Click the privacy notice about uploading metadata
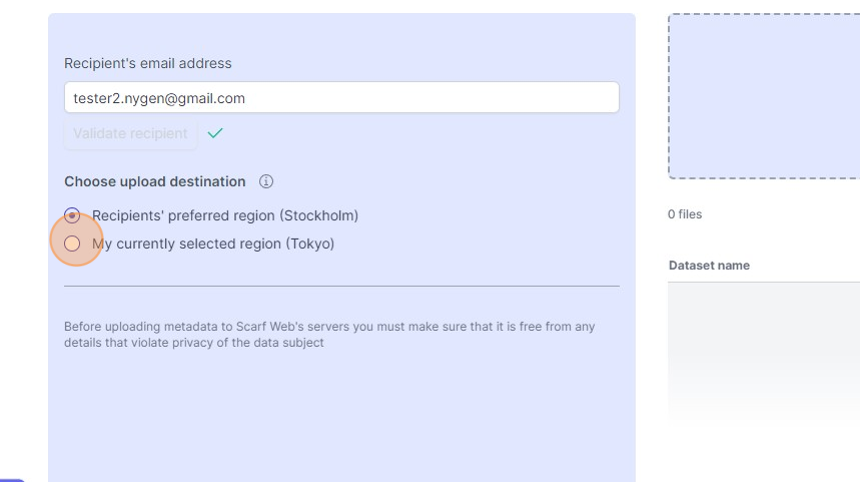860x482 pixels. pyautogui.click(x=329, y=335)
